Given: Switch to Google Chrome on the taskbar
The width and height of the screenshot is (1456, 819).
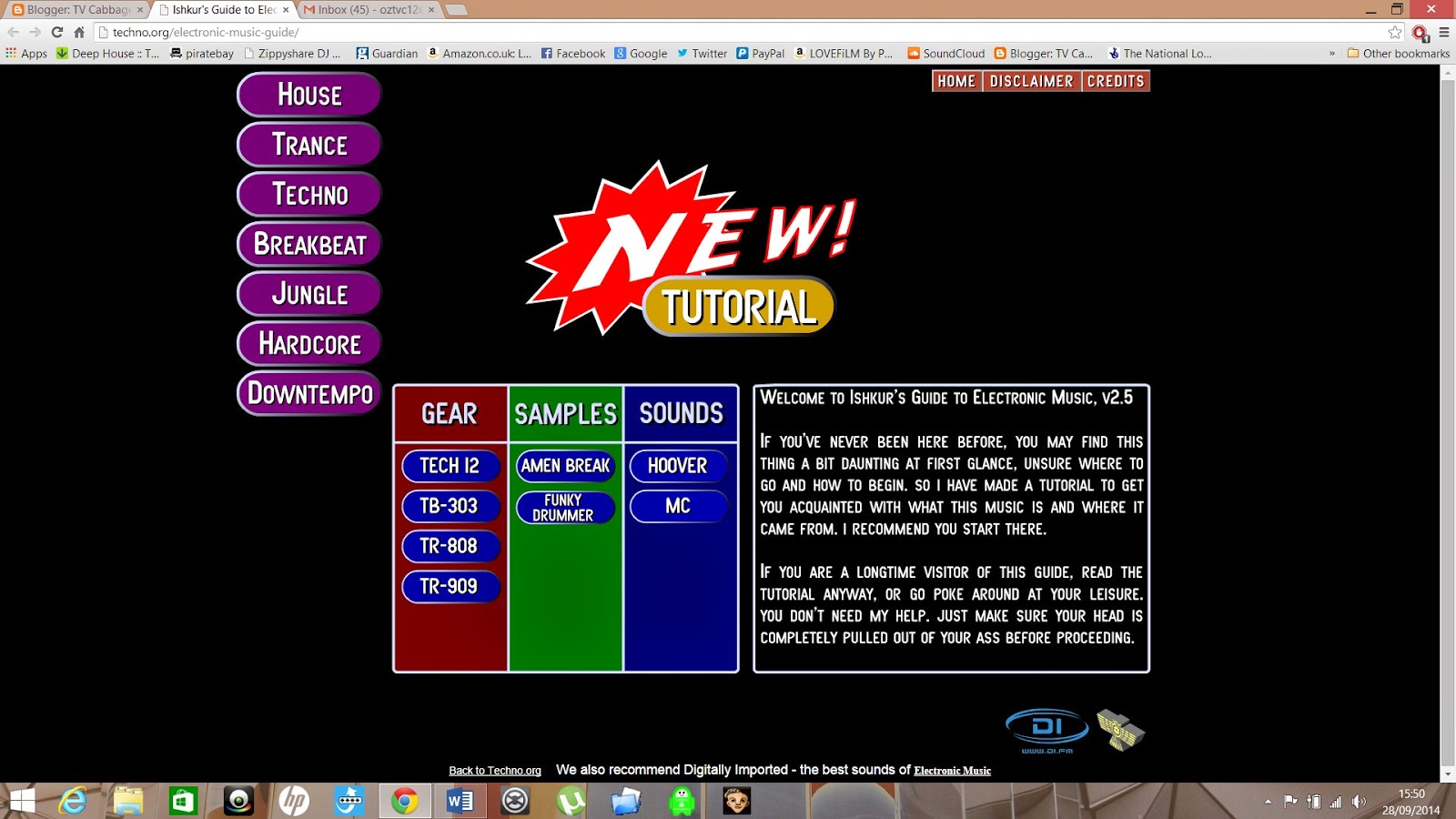Looking at the screenshot, I should [405, 801].
